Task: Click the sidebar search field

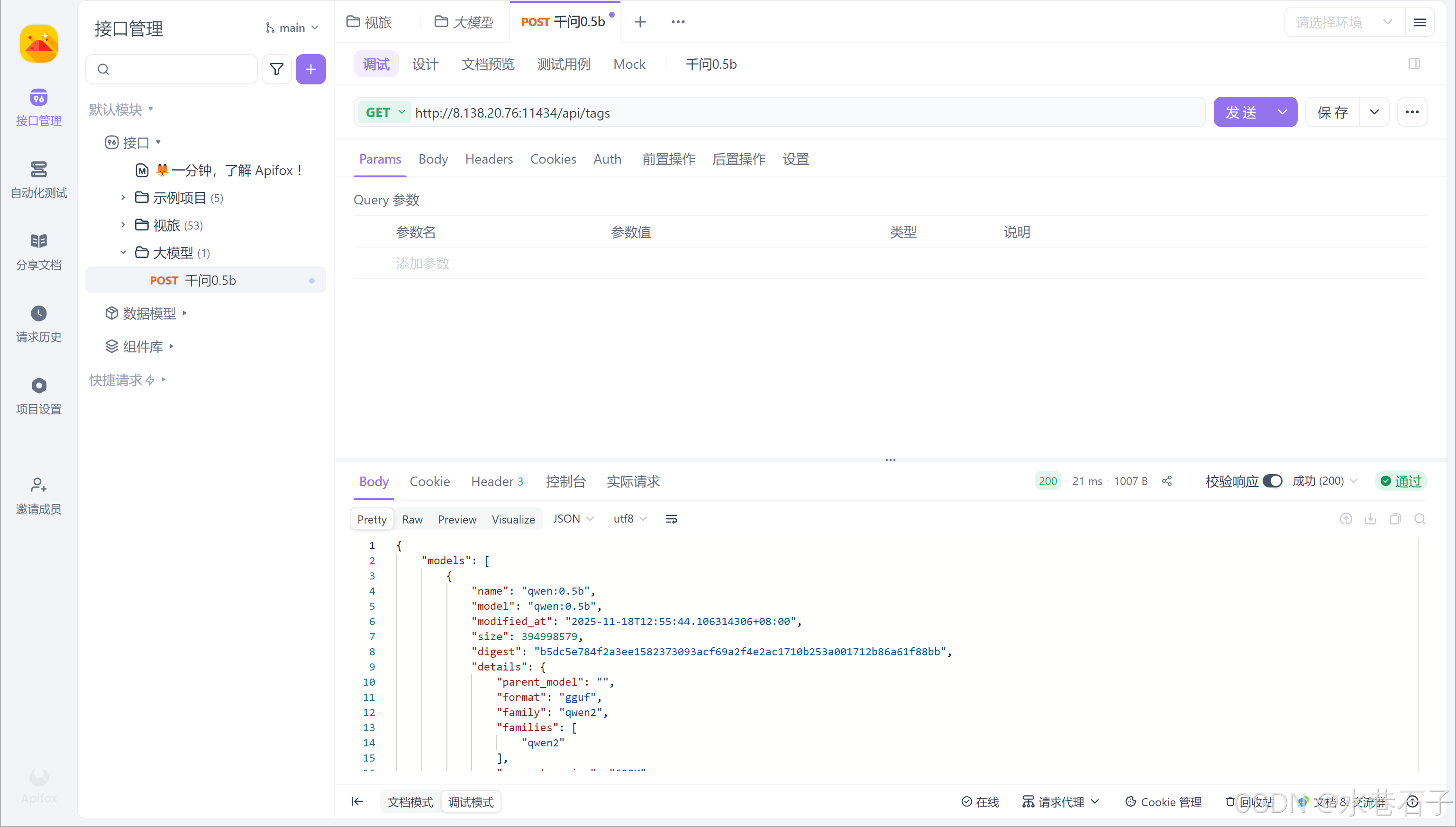Action: pyautogui.click(x=172, y=69)
